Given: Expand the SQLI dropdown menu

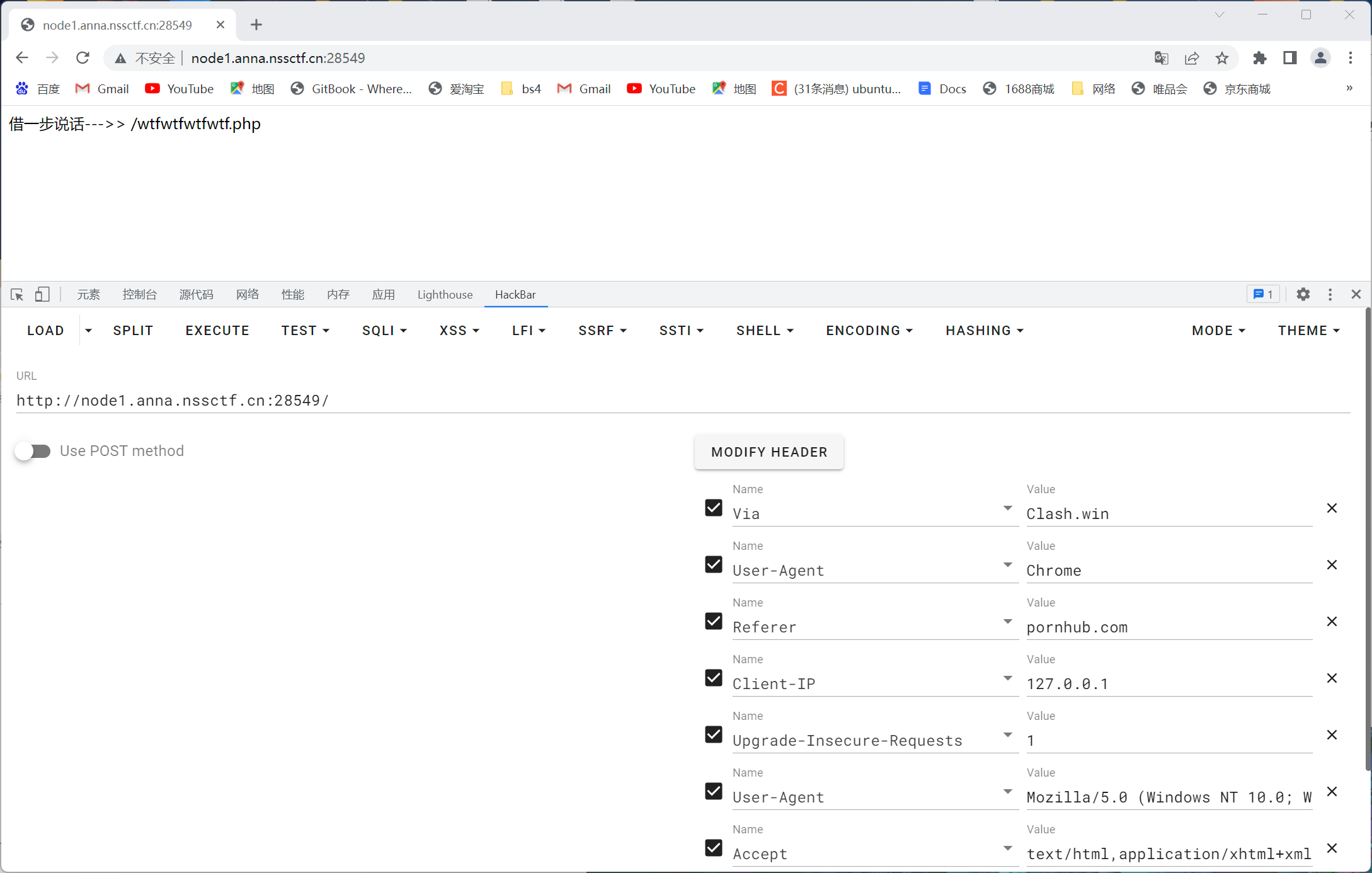Looking at the screenshot, I should (384, 331).
